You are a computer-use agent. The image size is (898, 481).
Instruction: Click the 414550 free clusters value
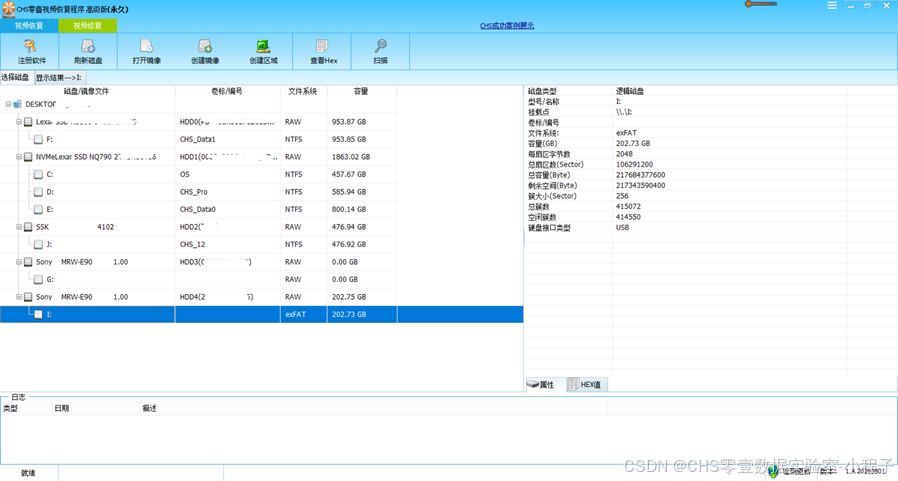[628, 217]
